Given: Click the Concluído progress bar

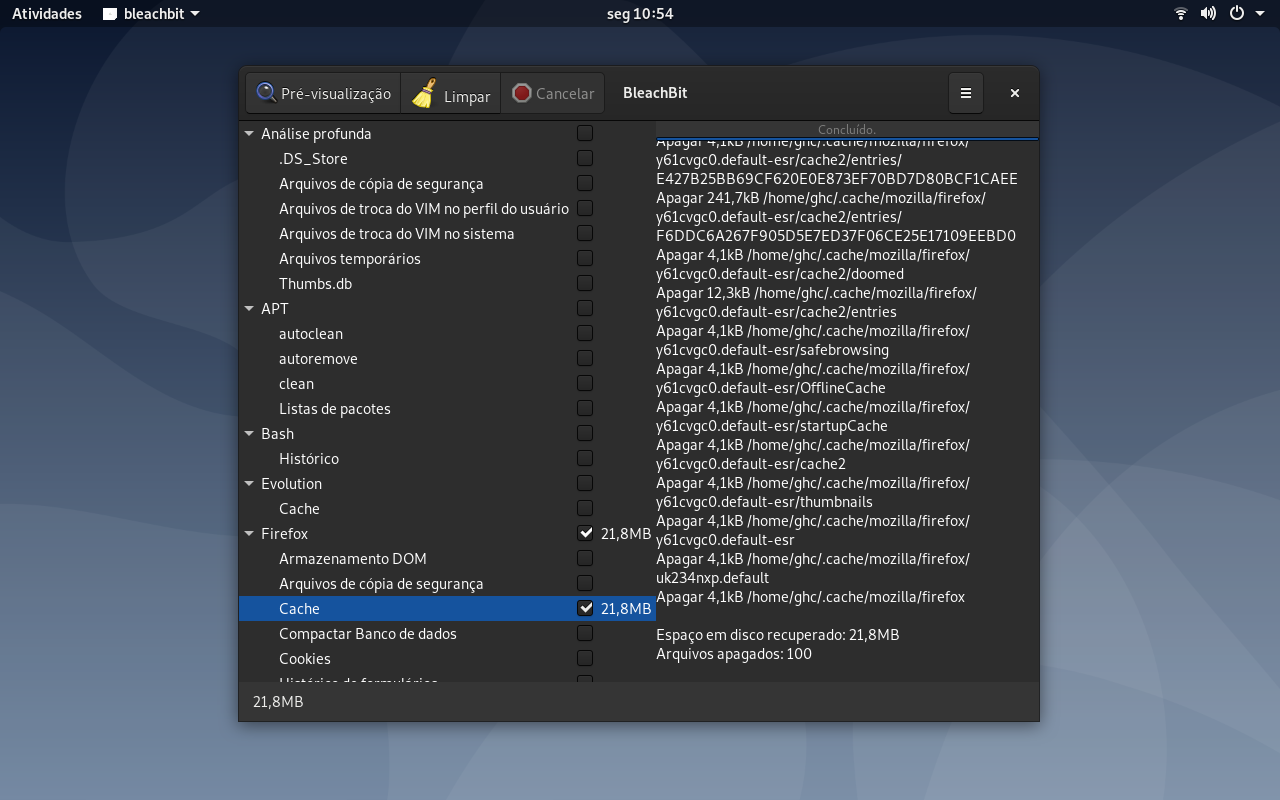Looking at the screenshot, I should point(847,130).
